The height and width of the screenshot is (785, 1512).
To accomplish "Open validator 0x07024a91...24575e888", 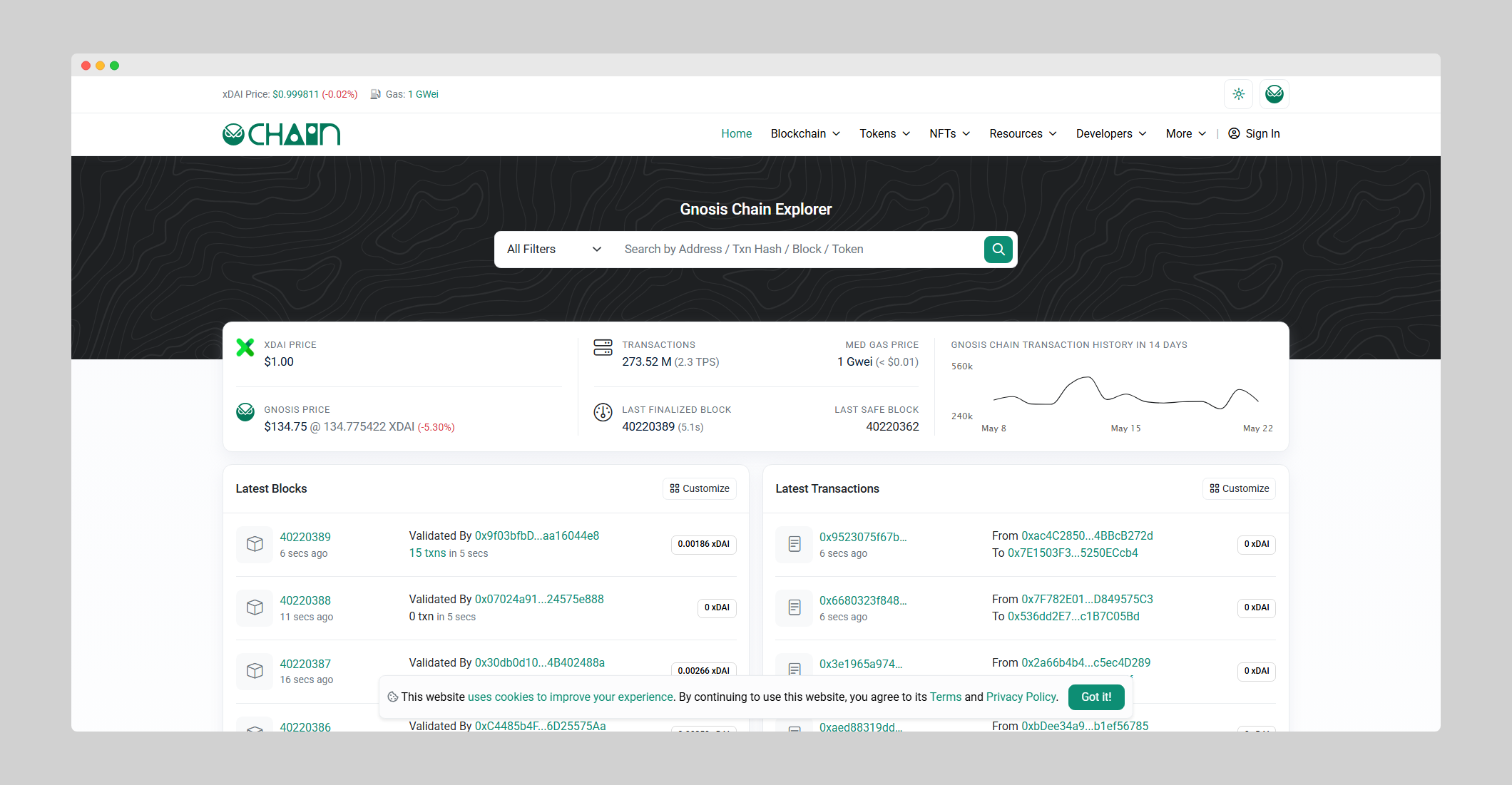I will coord(539,599).
